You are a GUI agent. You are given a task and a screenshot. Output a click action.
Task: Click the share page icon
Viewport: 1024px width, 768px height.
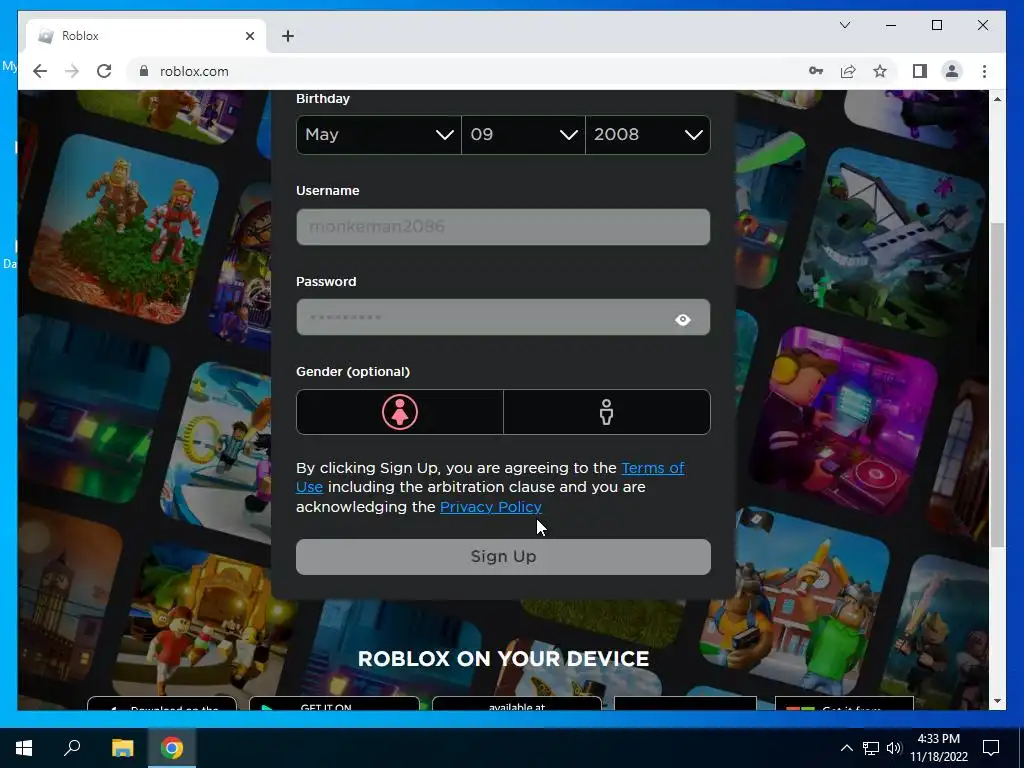[x=848, y=71]
